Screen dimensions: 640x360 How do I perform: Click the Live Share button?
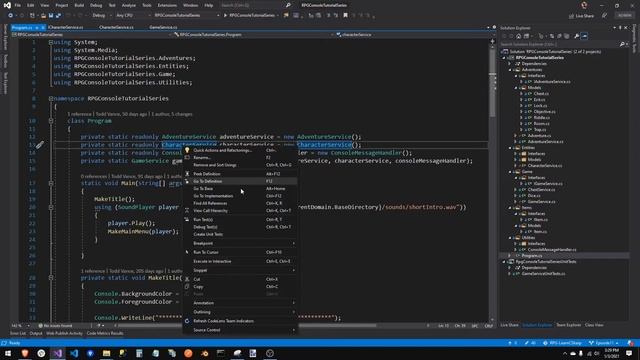point(581,16)
